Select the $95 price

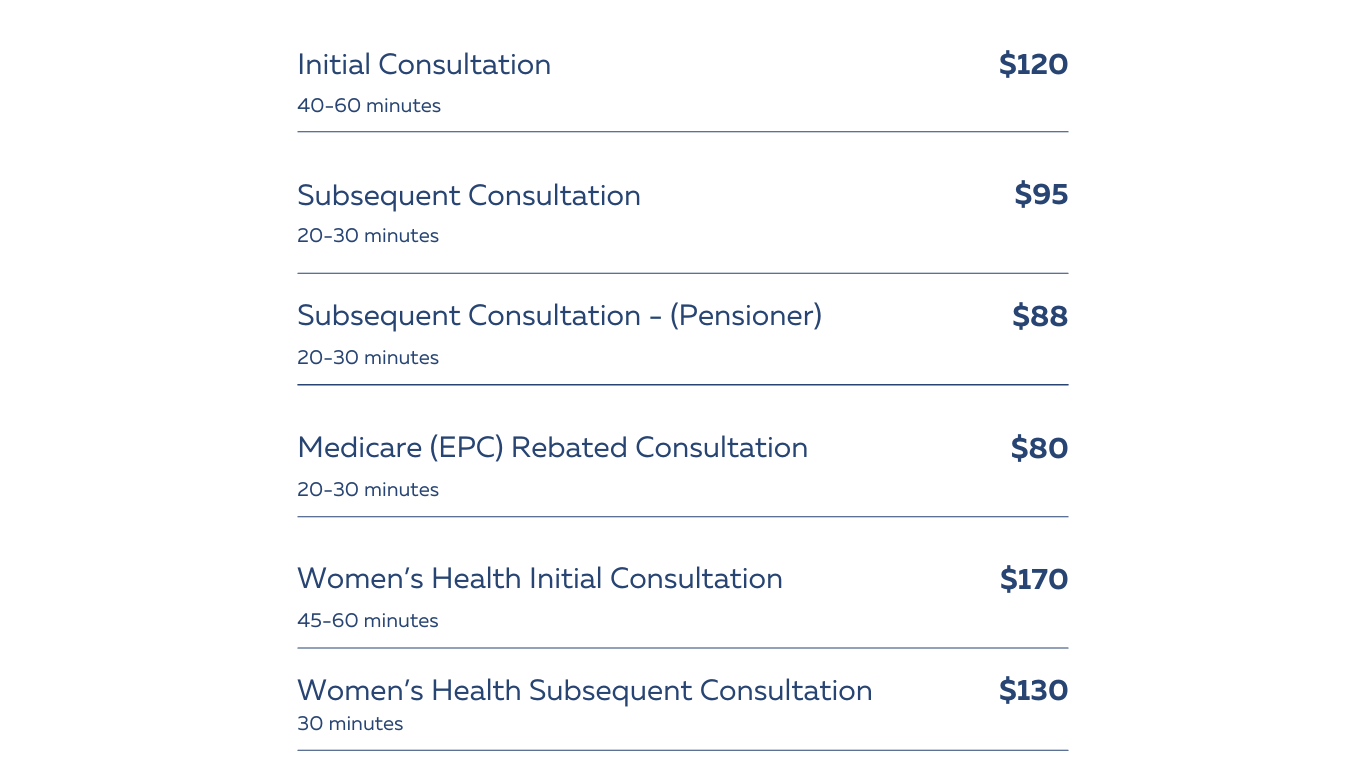[x=1041, y=194]
